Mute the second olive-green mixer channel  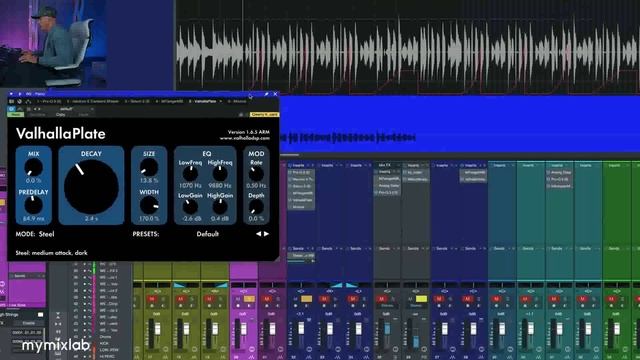(x=180, y=299)
